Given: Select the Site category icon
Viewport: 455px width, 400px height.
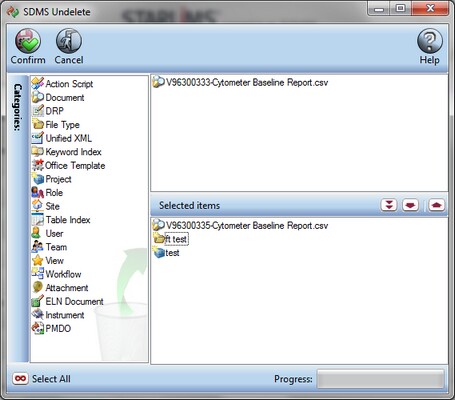Looking at the screenshot, I should point(38,206).
